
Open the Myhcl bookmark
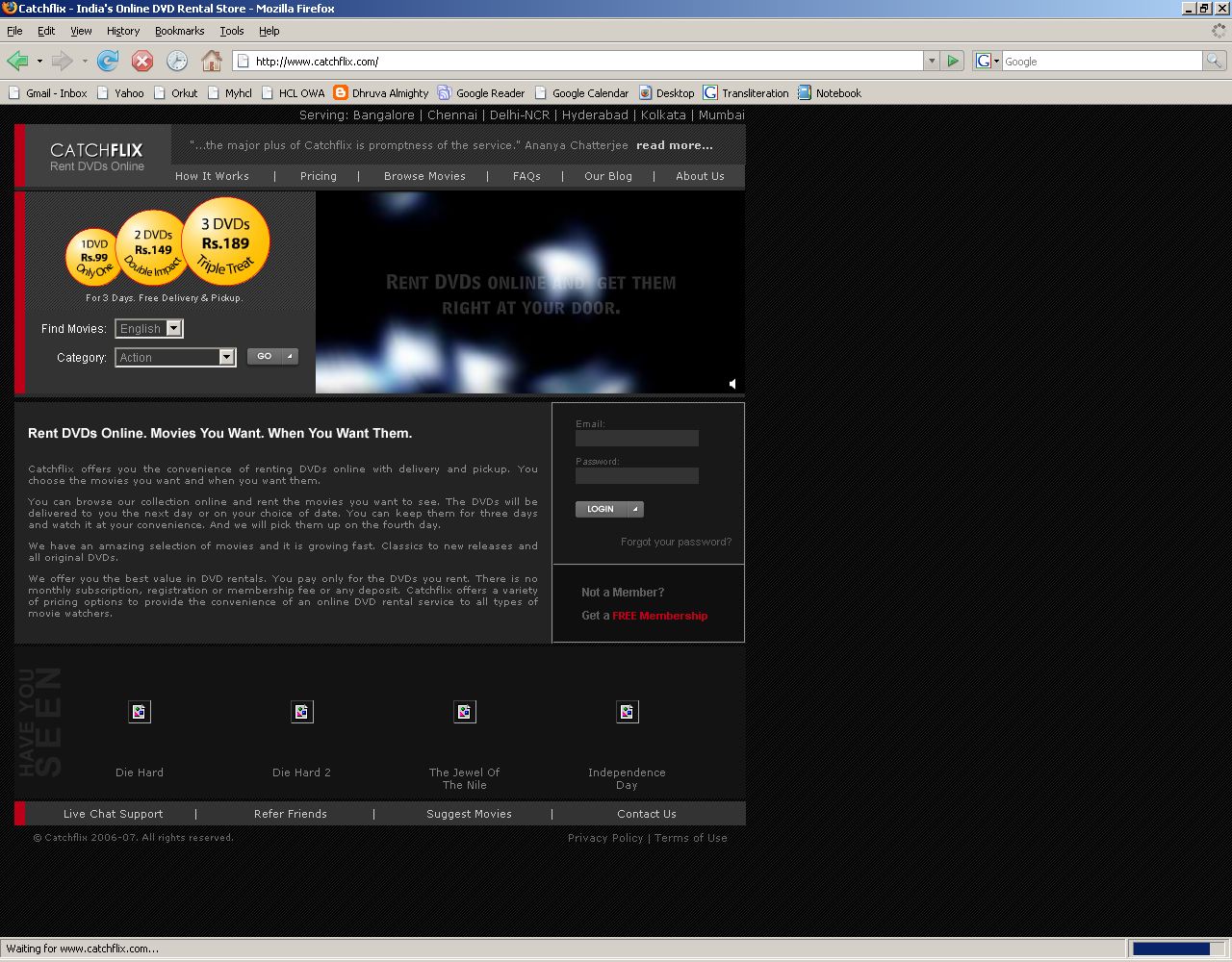pos(229,93)
